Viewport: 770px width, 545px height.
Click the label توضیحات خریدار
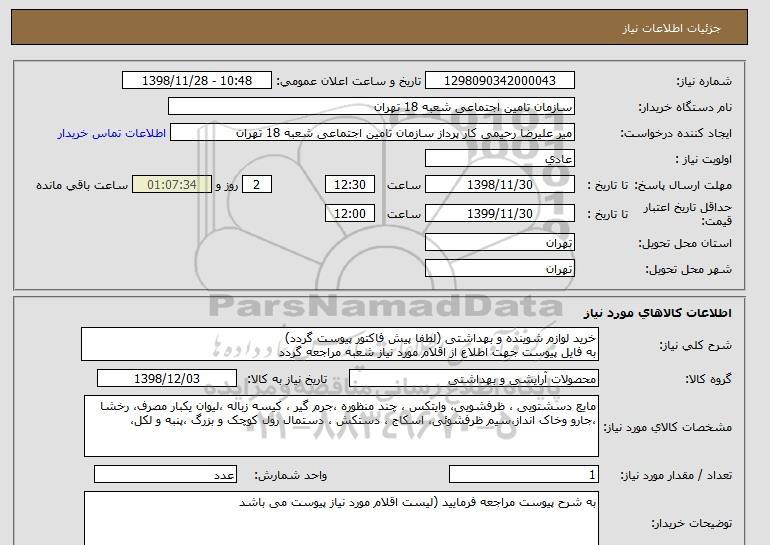(691, 523)
